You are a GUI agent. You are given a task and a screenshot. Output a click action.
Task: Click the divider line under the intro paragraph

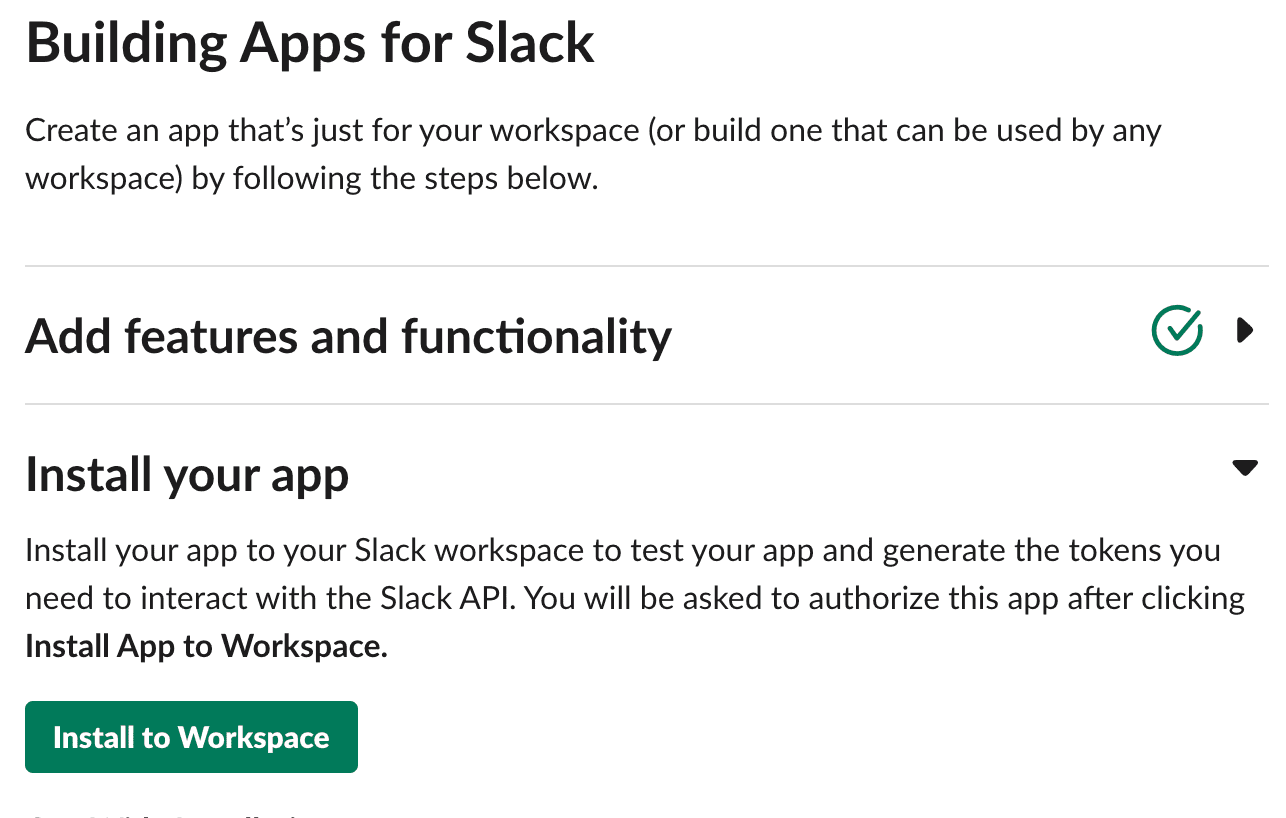pos(646,266)
